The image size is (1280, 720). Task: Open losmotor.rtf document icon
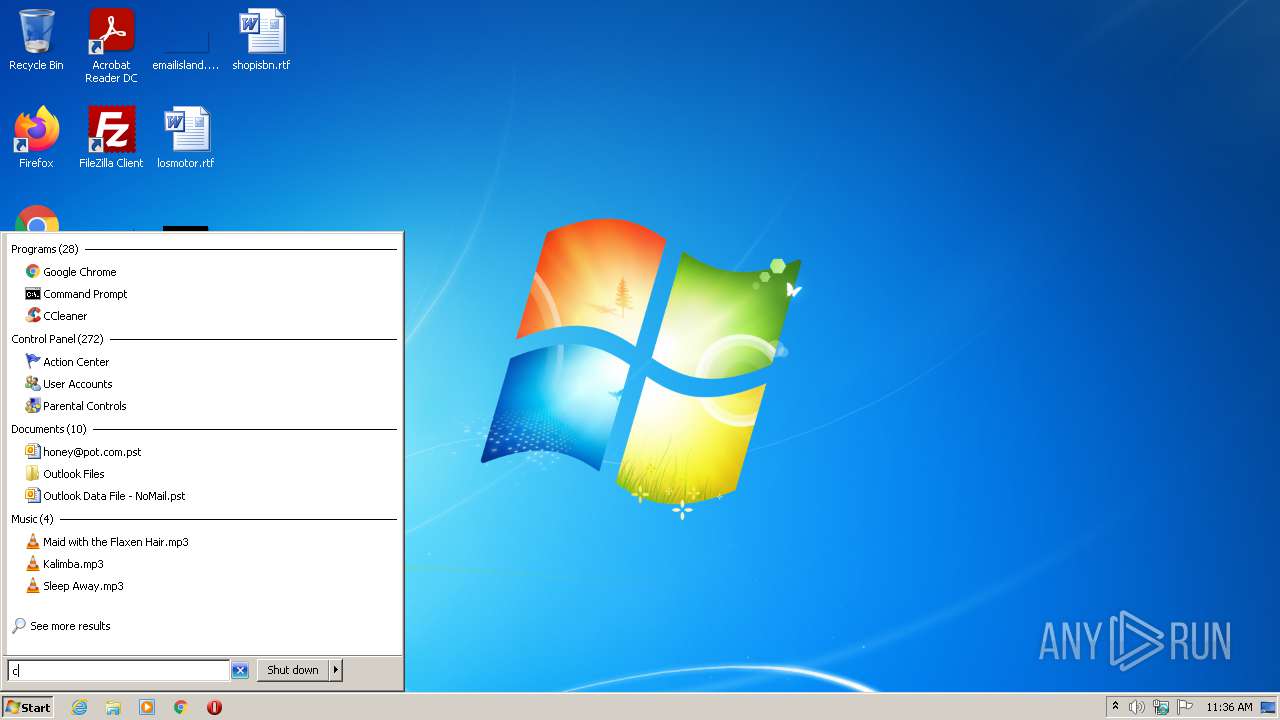pyautogui.click(x=186, y=138)
